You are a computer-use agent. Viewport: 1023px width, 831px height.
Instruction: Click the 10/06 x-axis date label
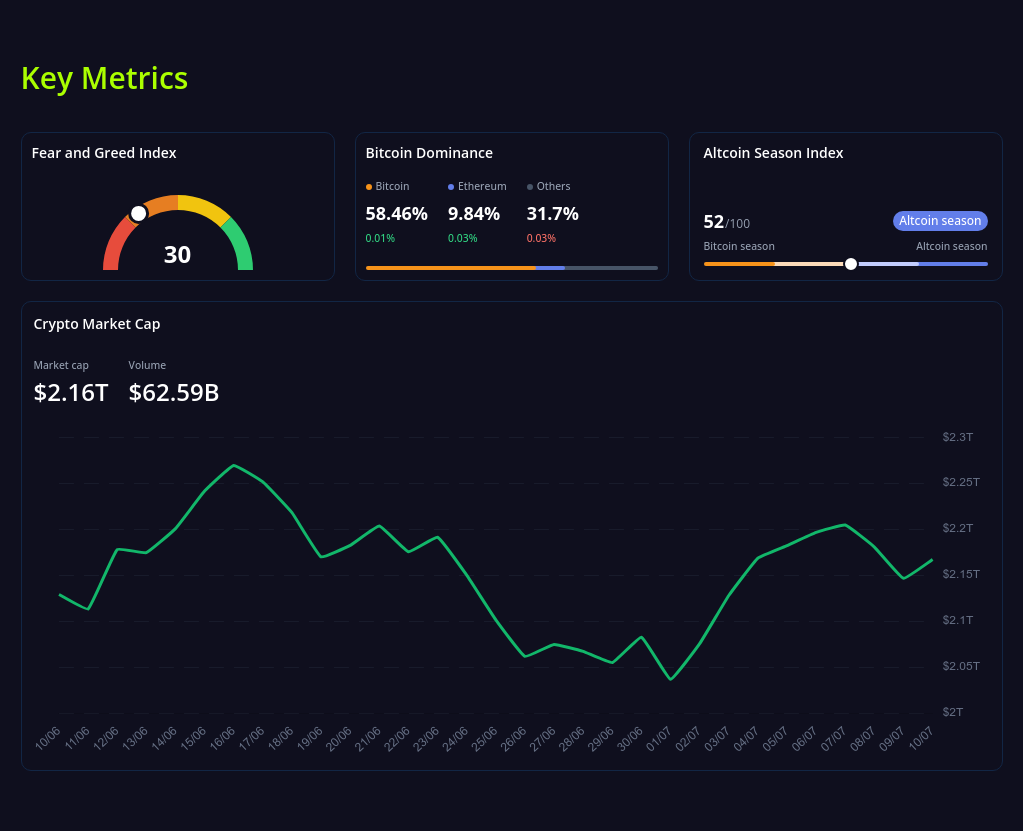(48, 738)
